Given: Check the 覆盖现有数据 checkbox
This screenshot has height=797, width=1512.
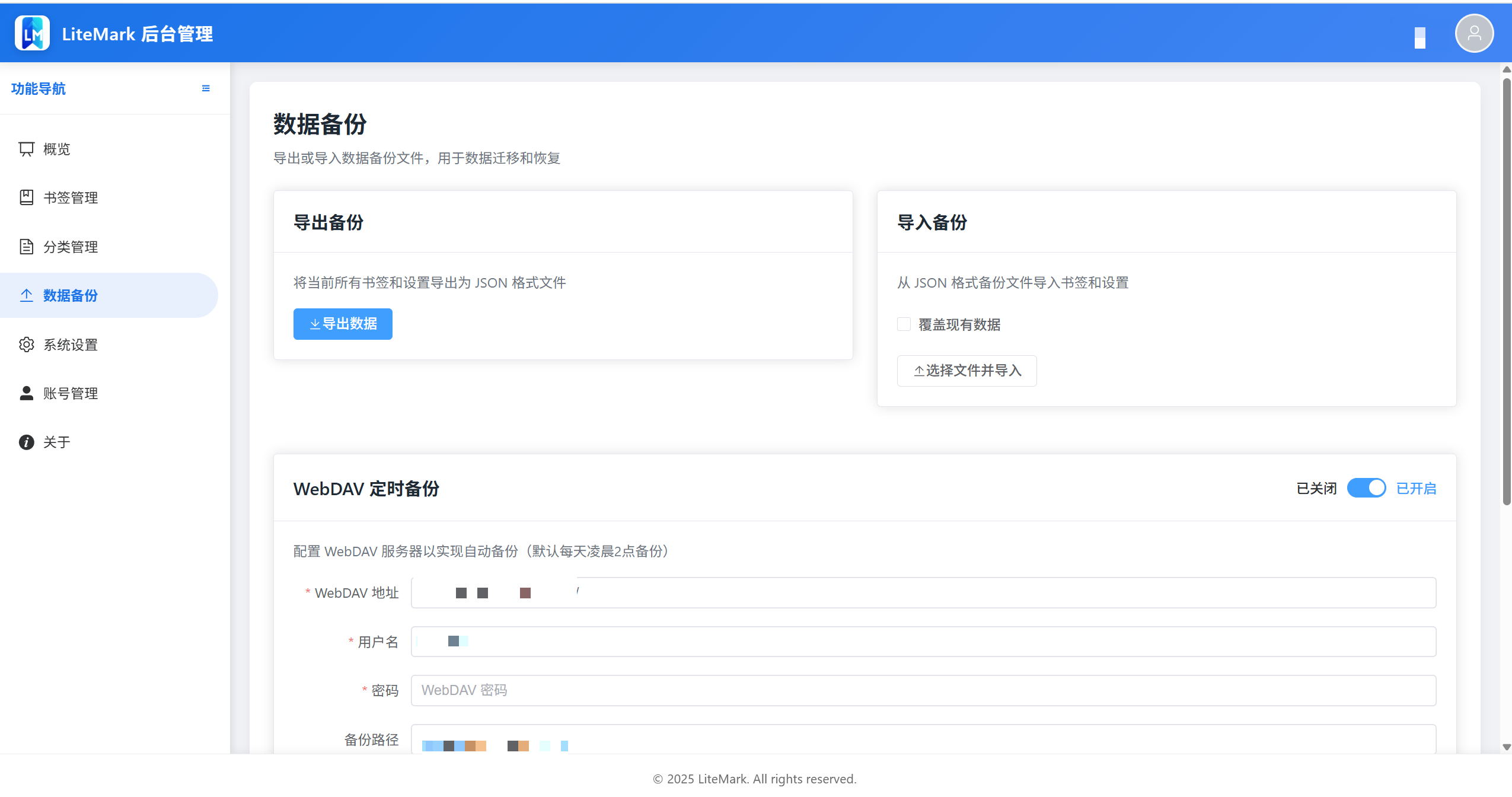Looking at the screenshot, I should [903, 324].
